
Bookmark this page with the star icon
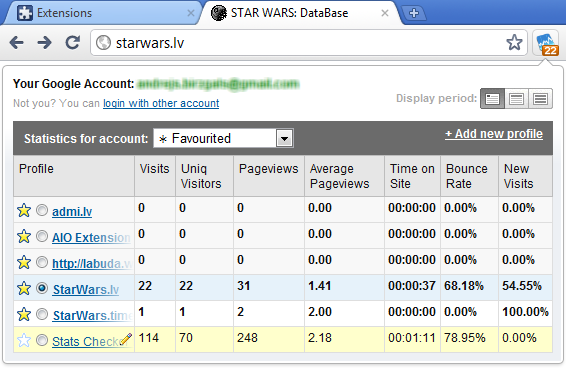(514, 43)
